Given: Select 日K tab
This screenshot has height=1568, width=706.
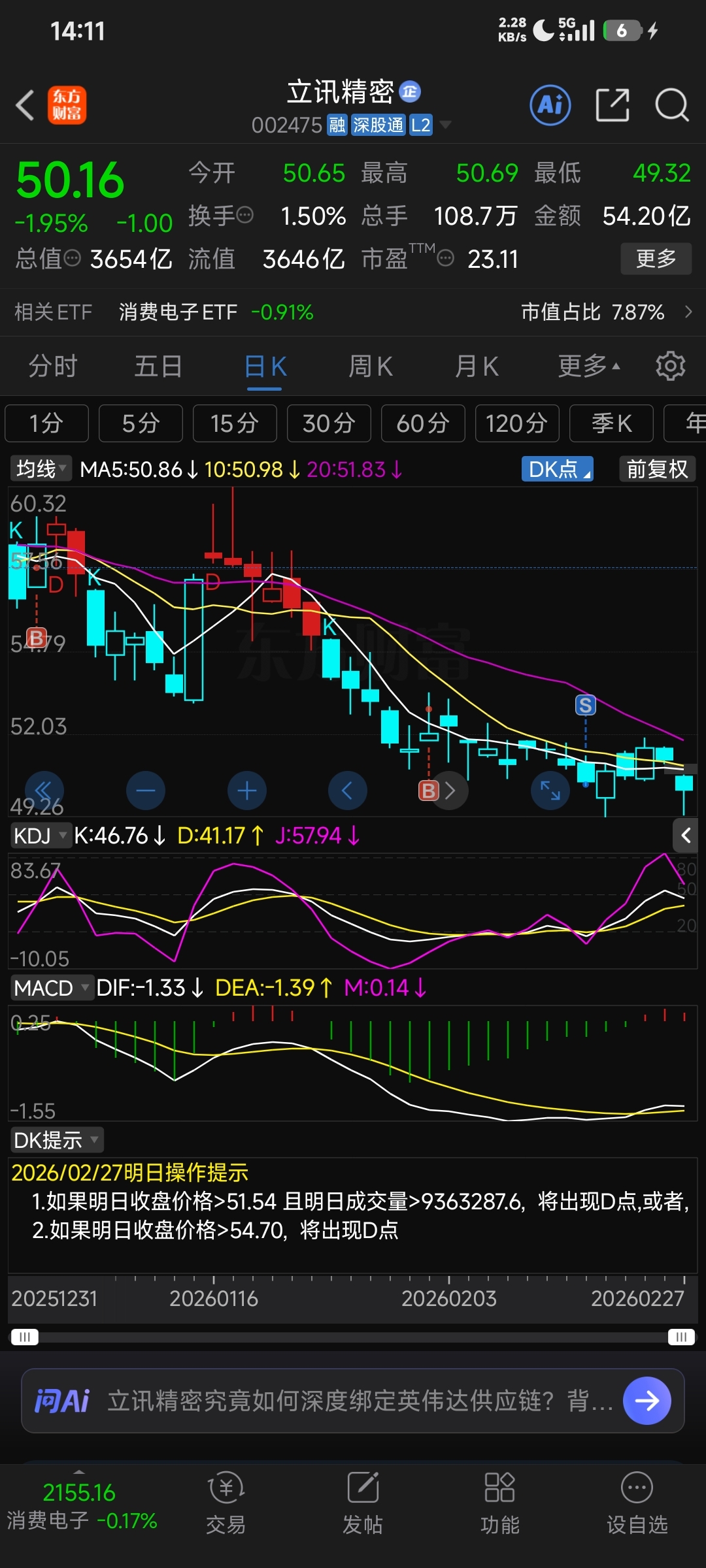Looking at the screenshot, I should pyautogui.click(x=265, y=366).
